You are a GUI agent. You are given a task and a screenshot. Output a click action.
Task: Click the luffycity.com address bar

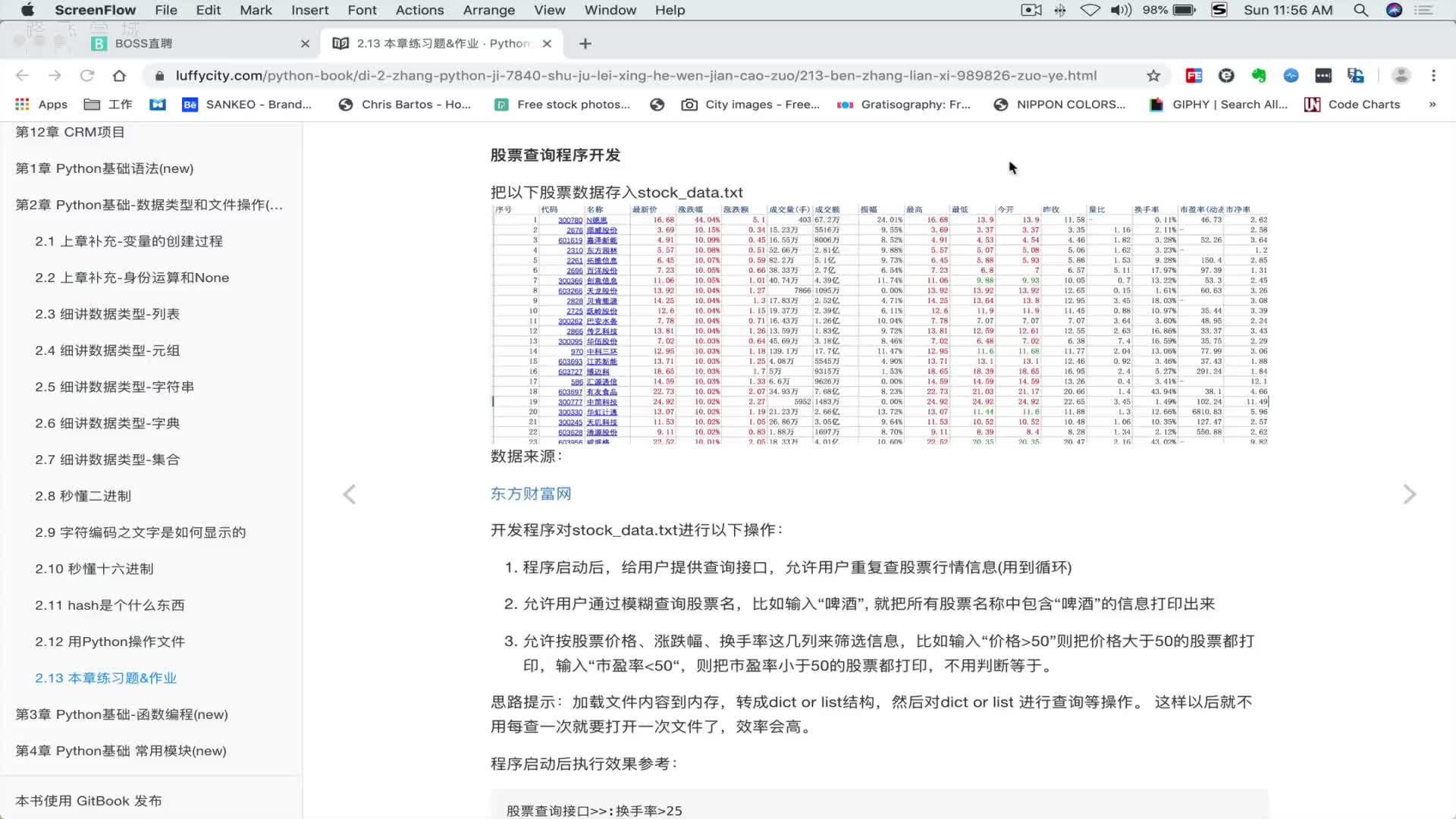click(635, 75)
